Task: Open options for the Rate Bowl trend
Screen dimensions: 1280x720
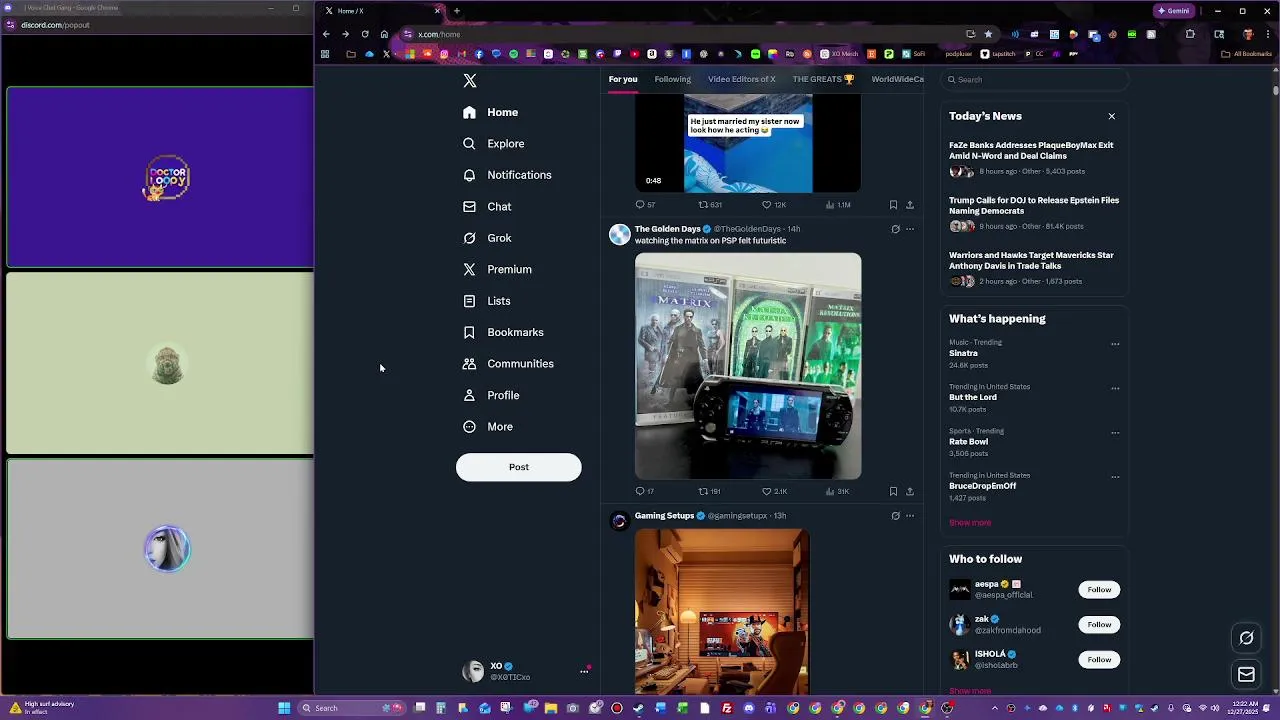Action: pos(1115,433)
